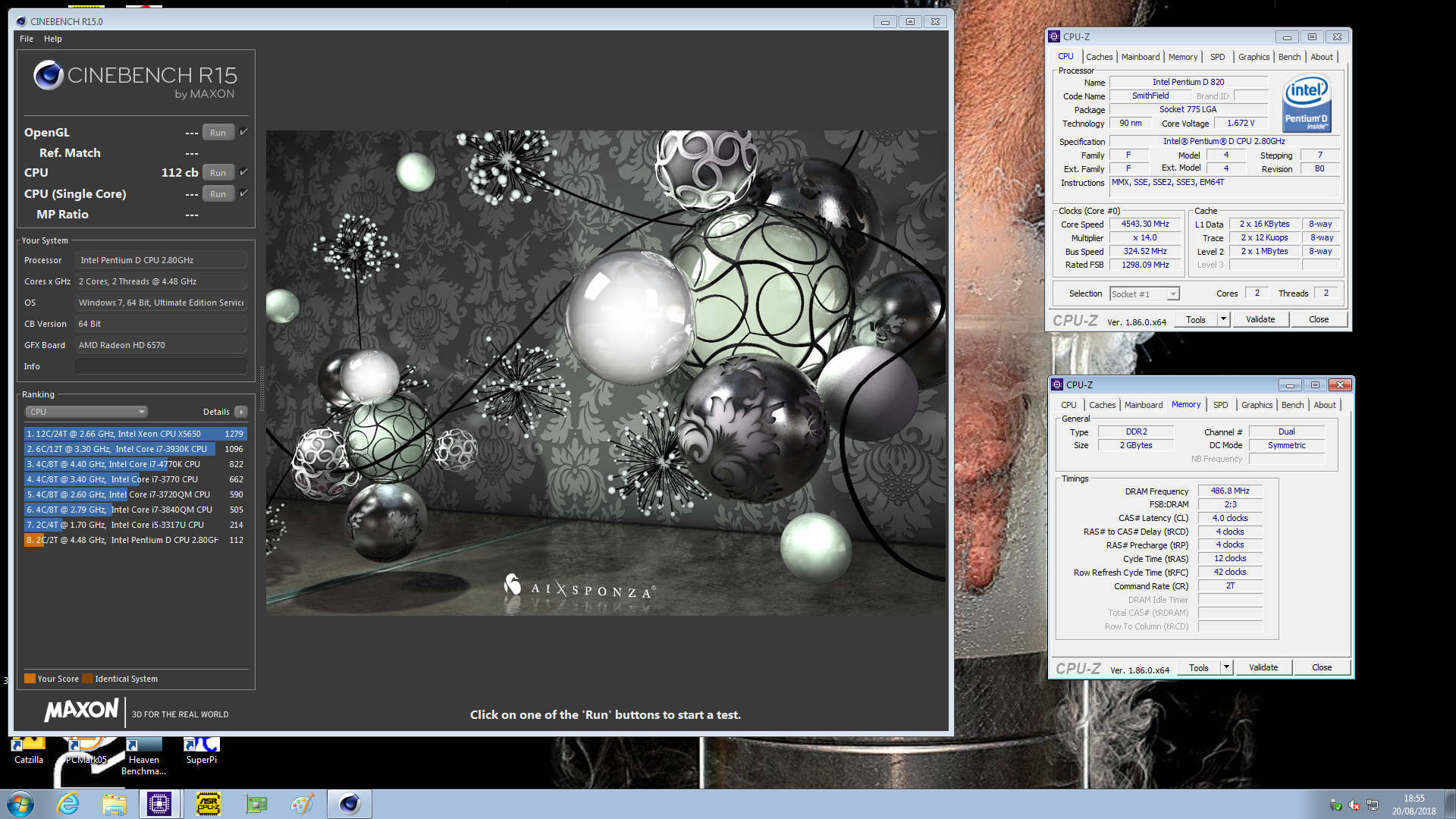The image size is (1456, 819).
Task: Click the top CPU-Z window title icon
Action: [1054, 36]
